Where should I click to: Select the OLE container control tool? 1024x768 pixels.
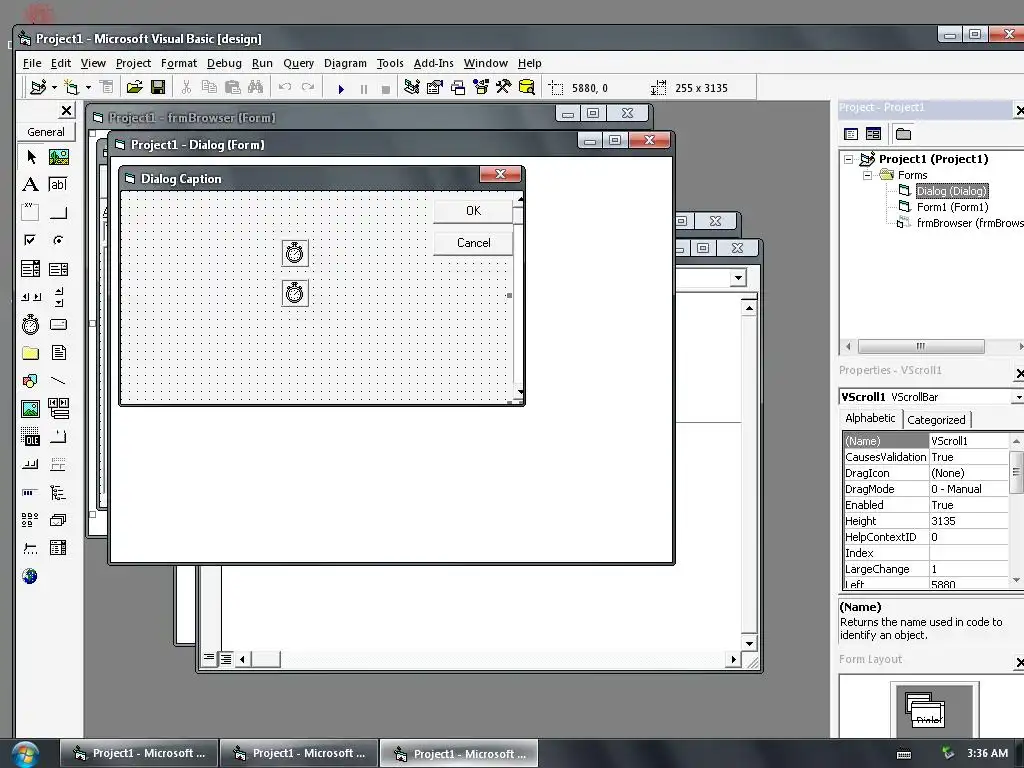tap(31, 436)
